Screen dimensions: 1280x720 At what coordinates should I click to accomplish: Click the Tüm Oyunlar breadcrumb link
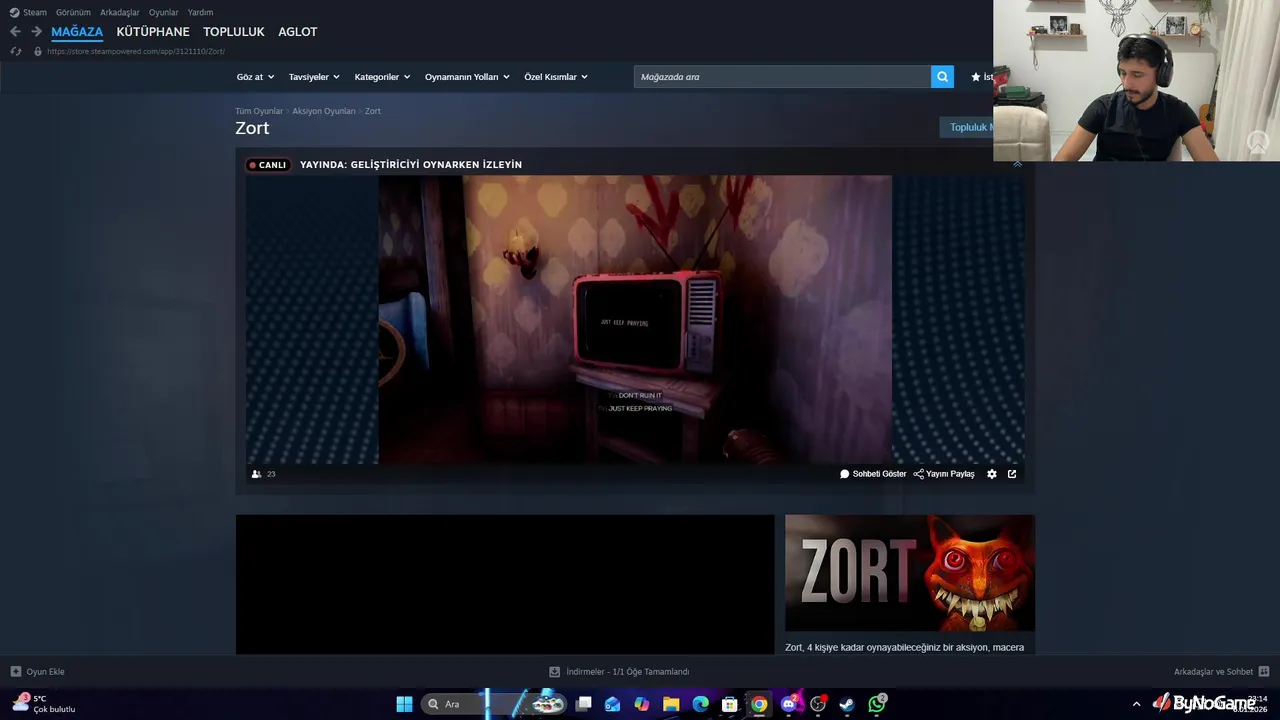tap(259, 111)
